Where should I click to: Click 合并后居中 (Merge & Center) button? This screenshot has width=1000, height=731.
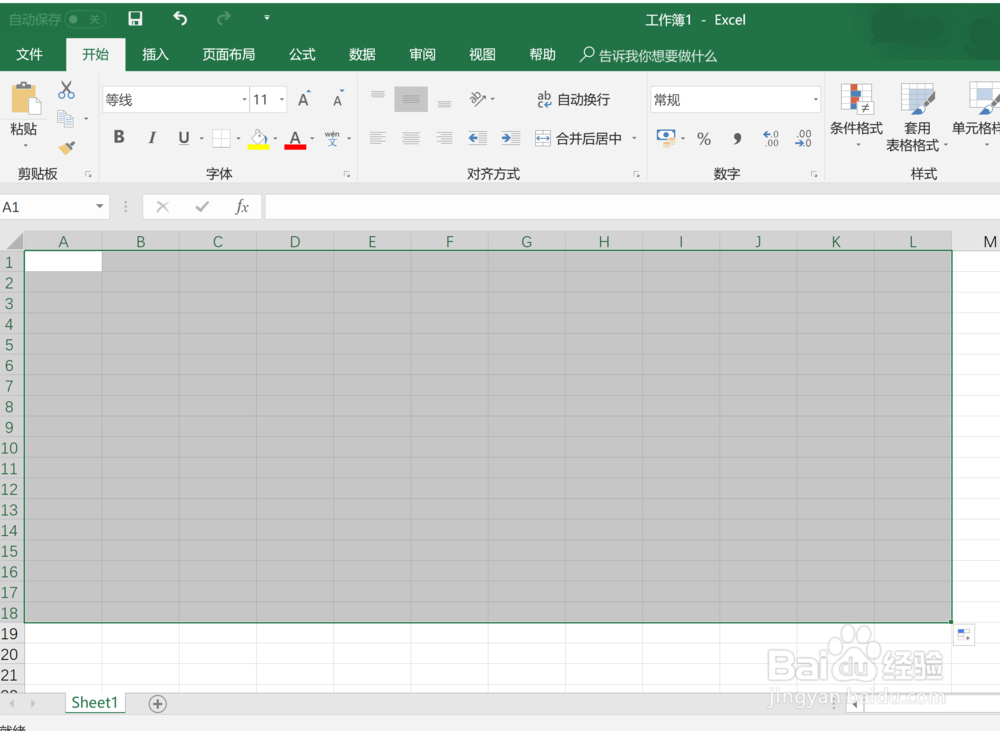[x=578, y=138]
